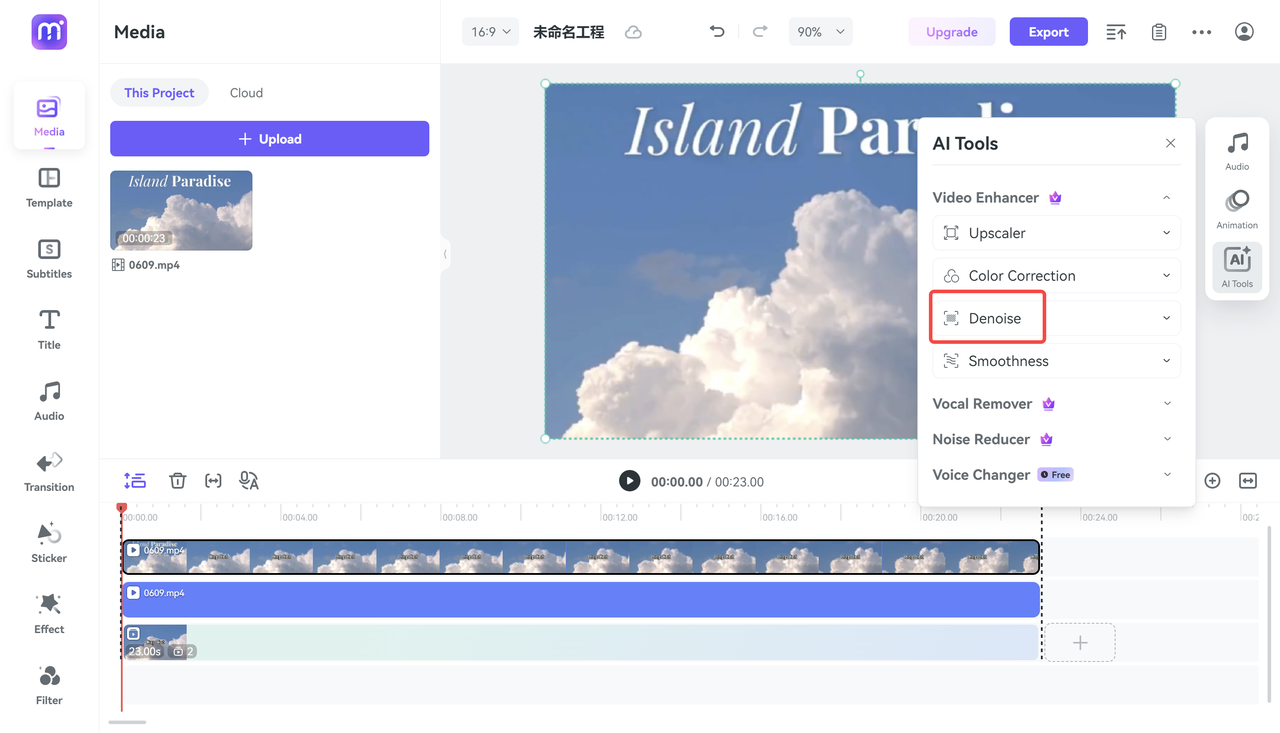
Task: Select the 0609.mp4 media thumbnail
Action: (181, 210)
